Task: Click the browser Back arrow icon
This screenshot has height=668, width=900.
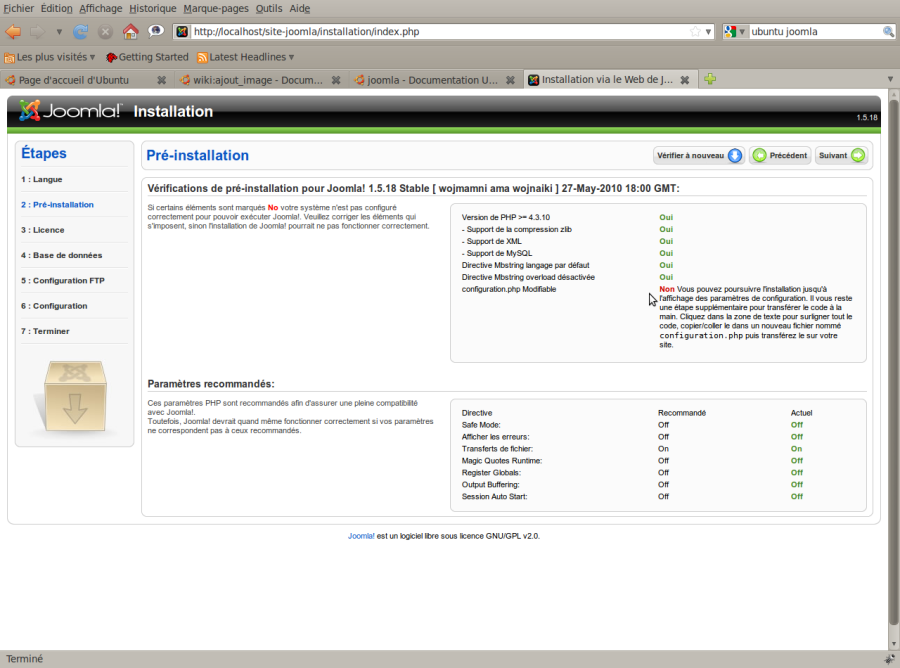Action: [x=13, y=32]
